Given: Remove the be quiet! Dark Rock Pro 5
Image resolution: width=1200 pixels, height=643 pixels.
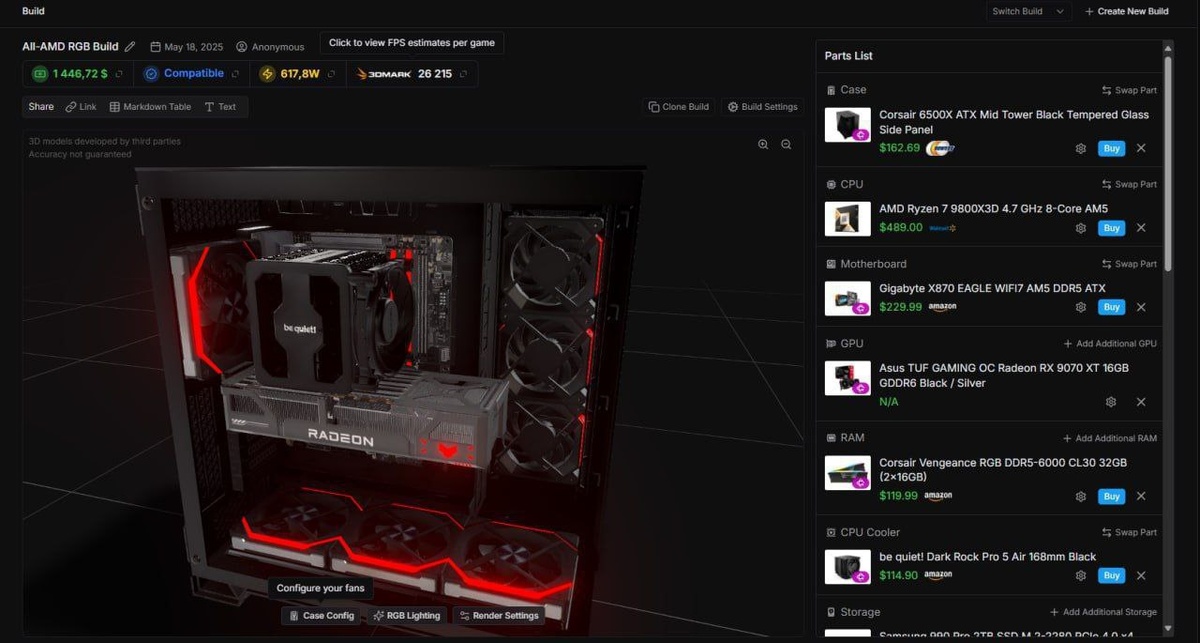Looking at the screenshot, I should 1141,575.
